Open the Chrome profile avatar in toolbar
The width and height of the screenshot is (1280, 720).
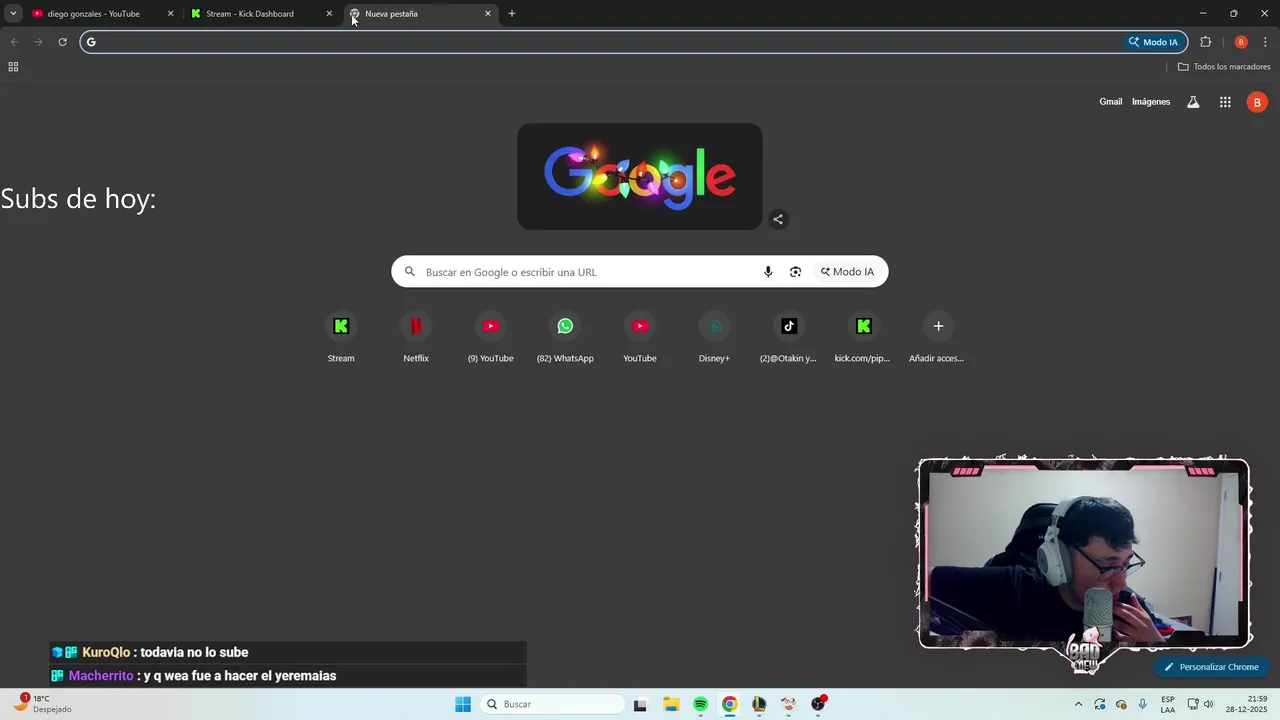(x=1241, y=42)
